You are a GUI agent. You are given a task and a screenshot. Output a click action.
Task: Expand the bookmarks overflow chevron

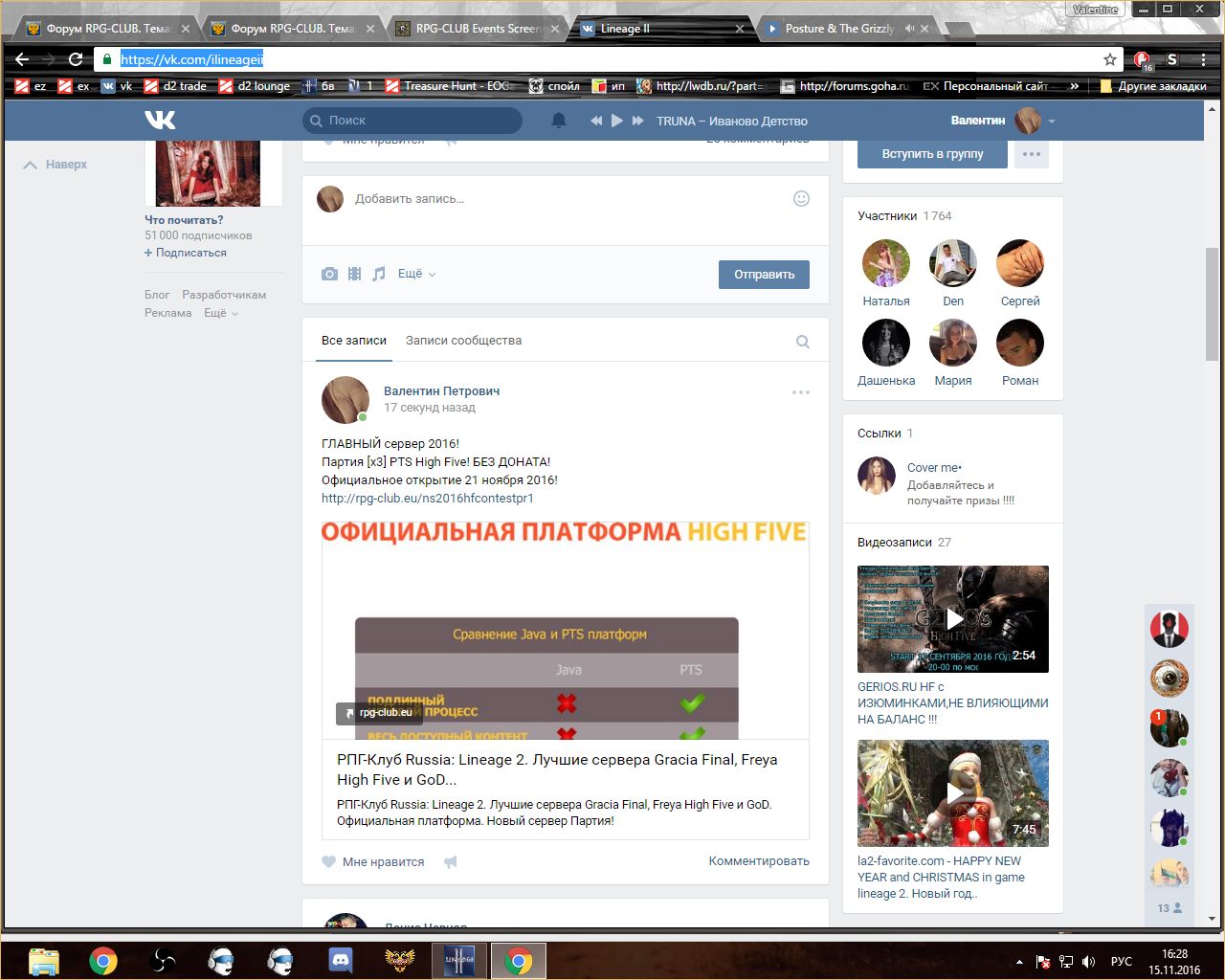(1074, 86)
